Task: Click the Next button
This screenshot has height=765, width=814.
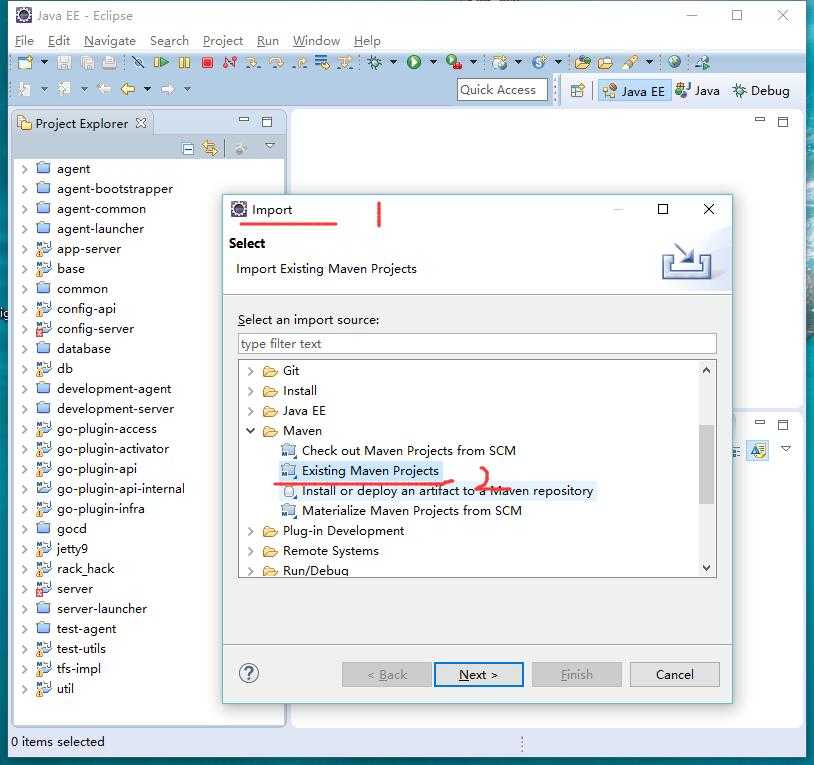Action: [x=478, y=674]
